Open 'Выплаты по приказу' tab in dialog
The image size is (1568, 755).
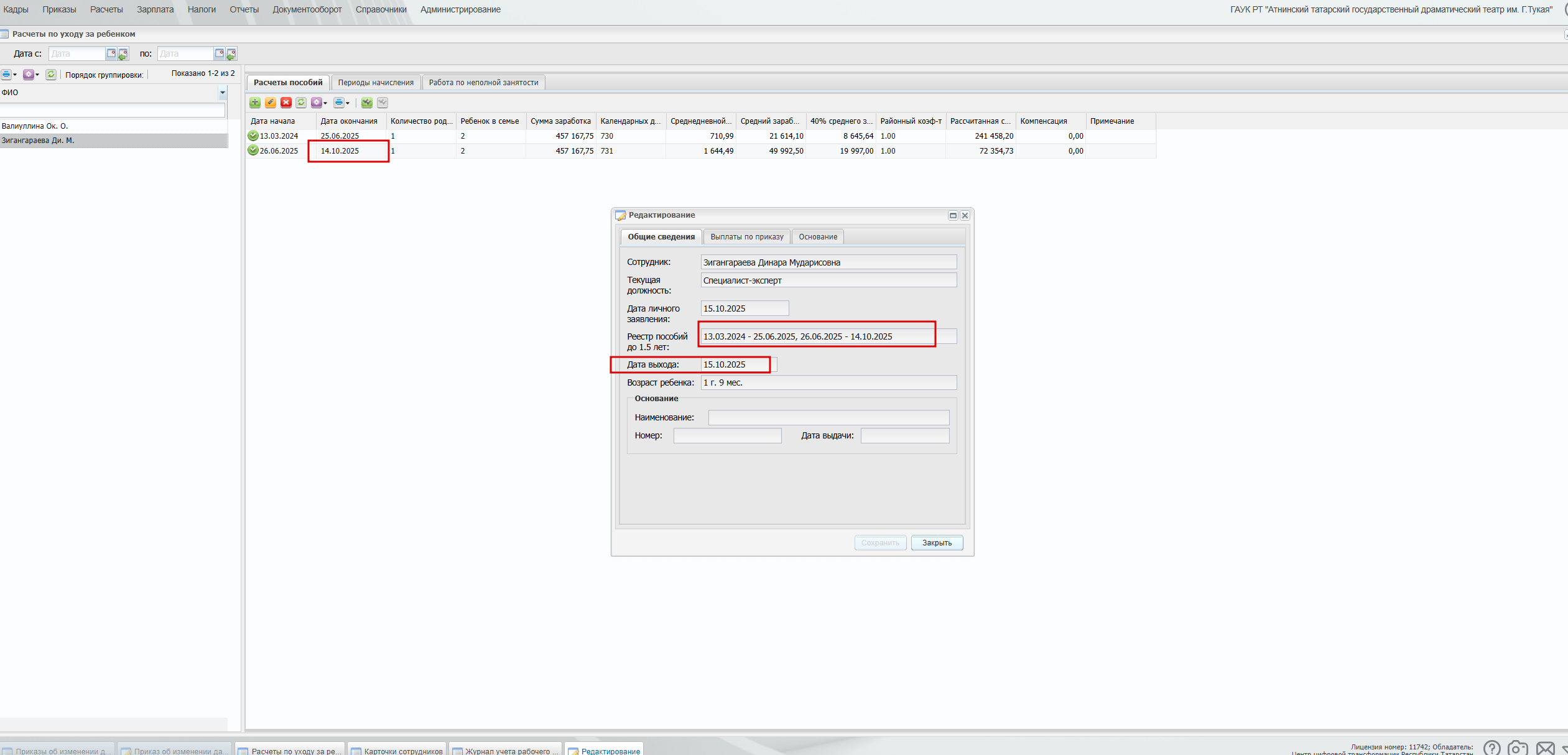point(746,237)
